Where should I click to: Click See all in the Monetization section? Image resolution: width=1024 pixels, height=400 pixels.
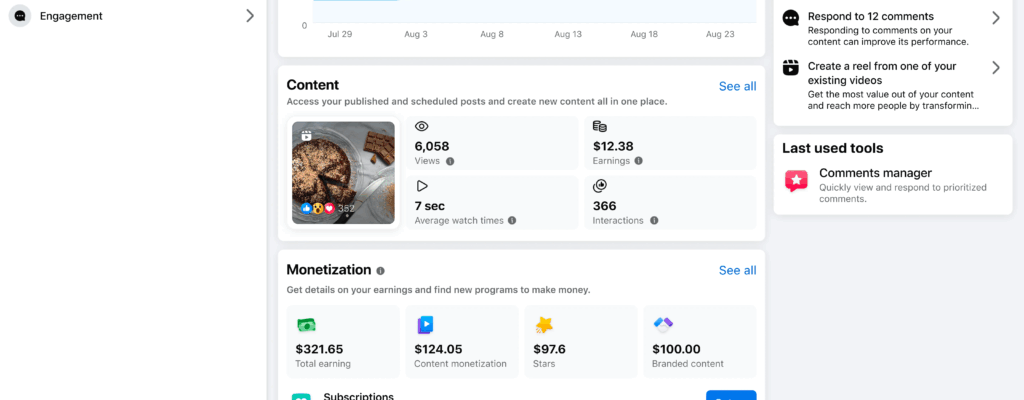737,270
